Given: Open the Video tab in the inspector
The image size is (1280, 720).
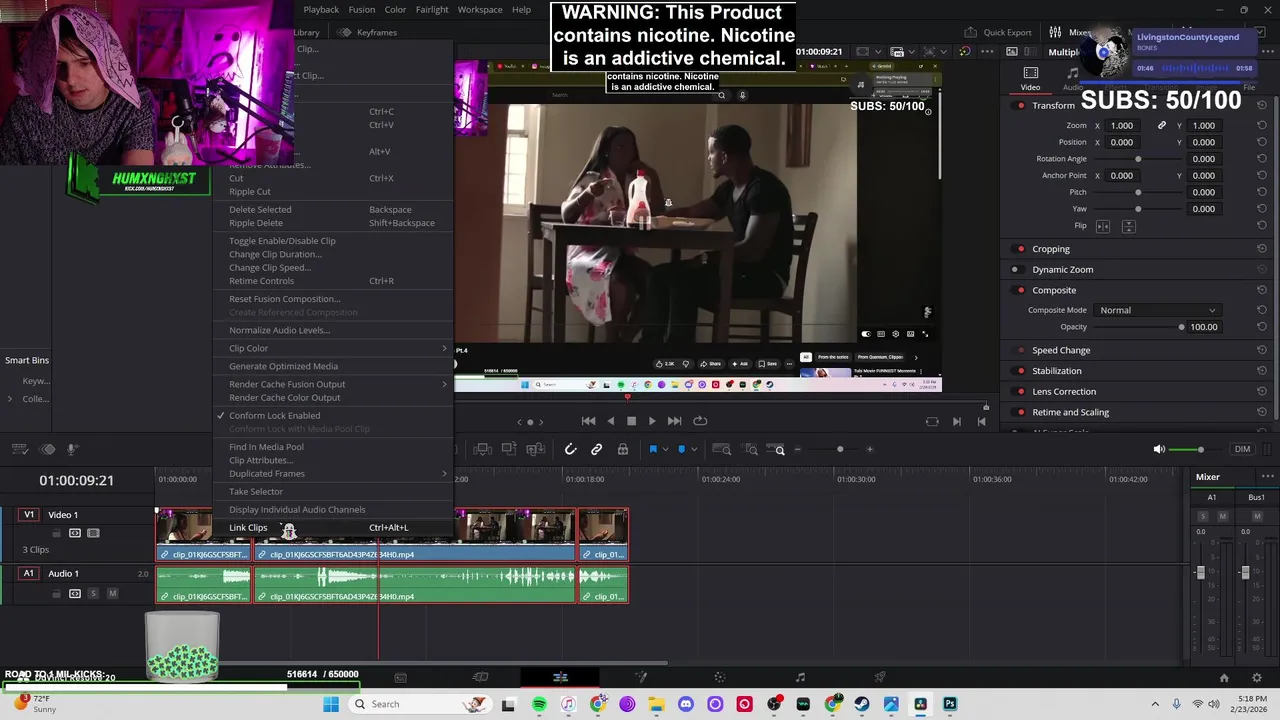Looking at the screenshot, I should (x=1030, y=79).
